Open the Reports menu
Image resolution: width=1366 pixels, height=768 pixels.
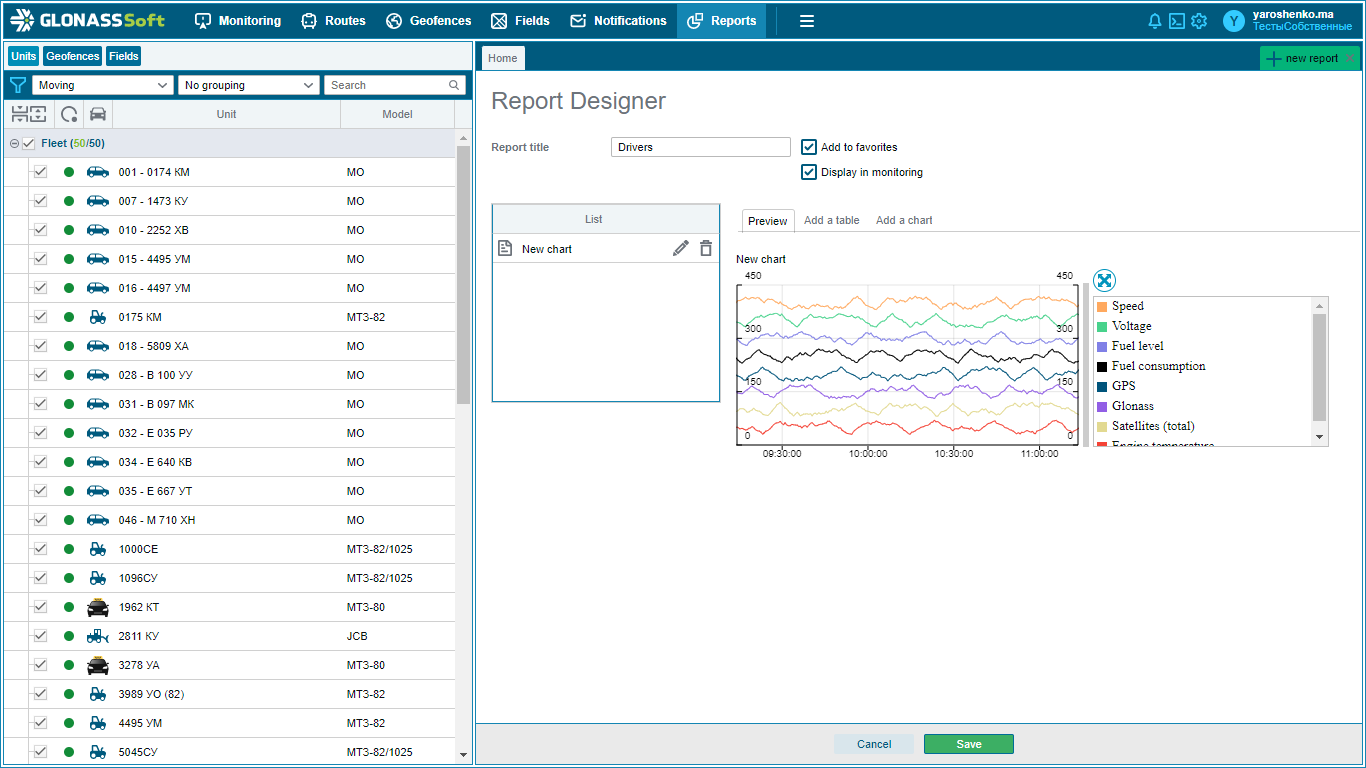(x=721, y=21)
